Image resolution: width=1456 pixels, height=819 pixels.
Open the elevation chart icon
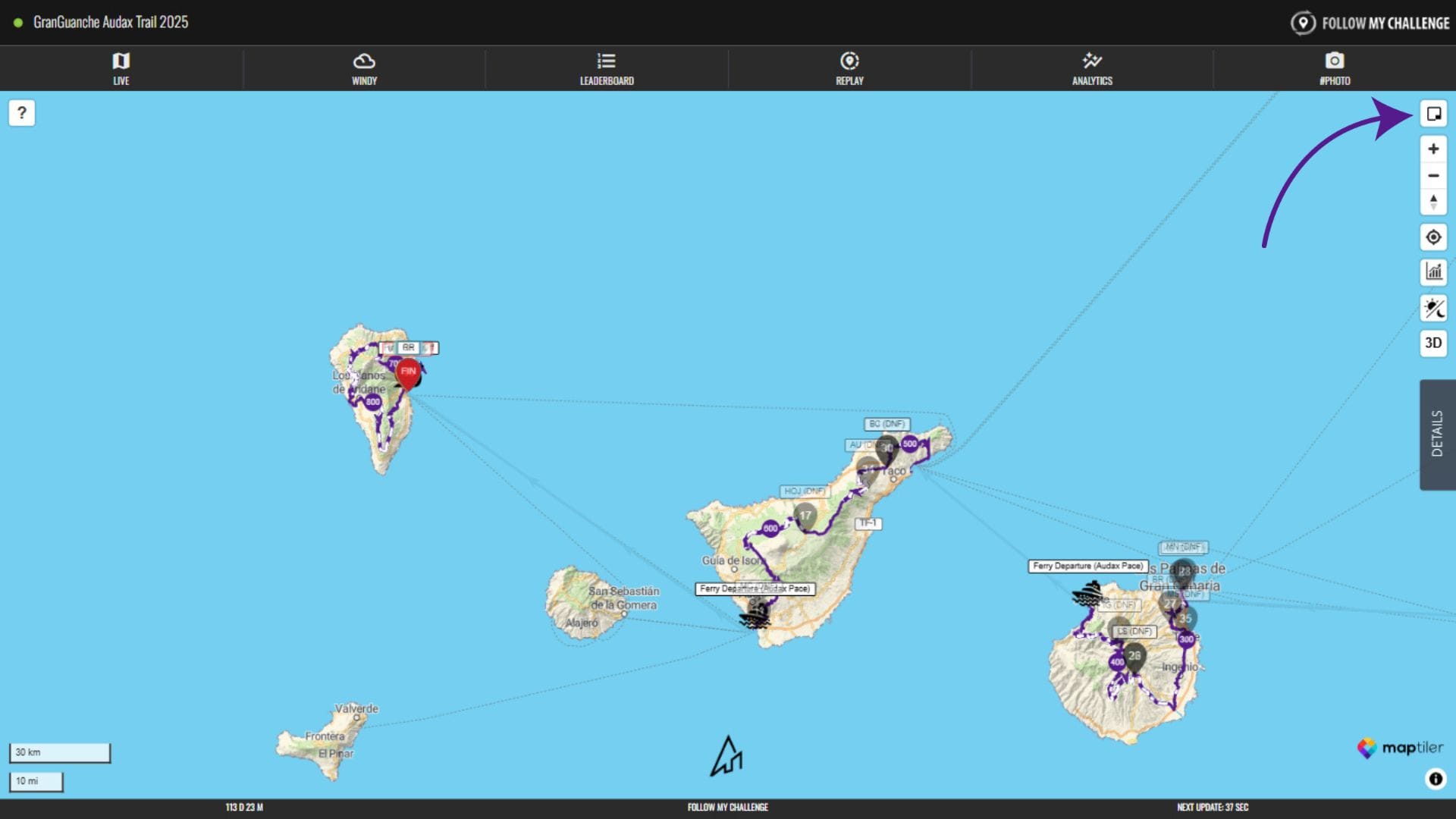click(1433, 271)
